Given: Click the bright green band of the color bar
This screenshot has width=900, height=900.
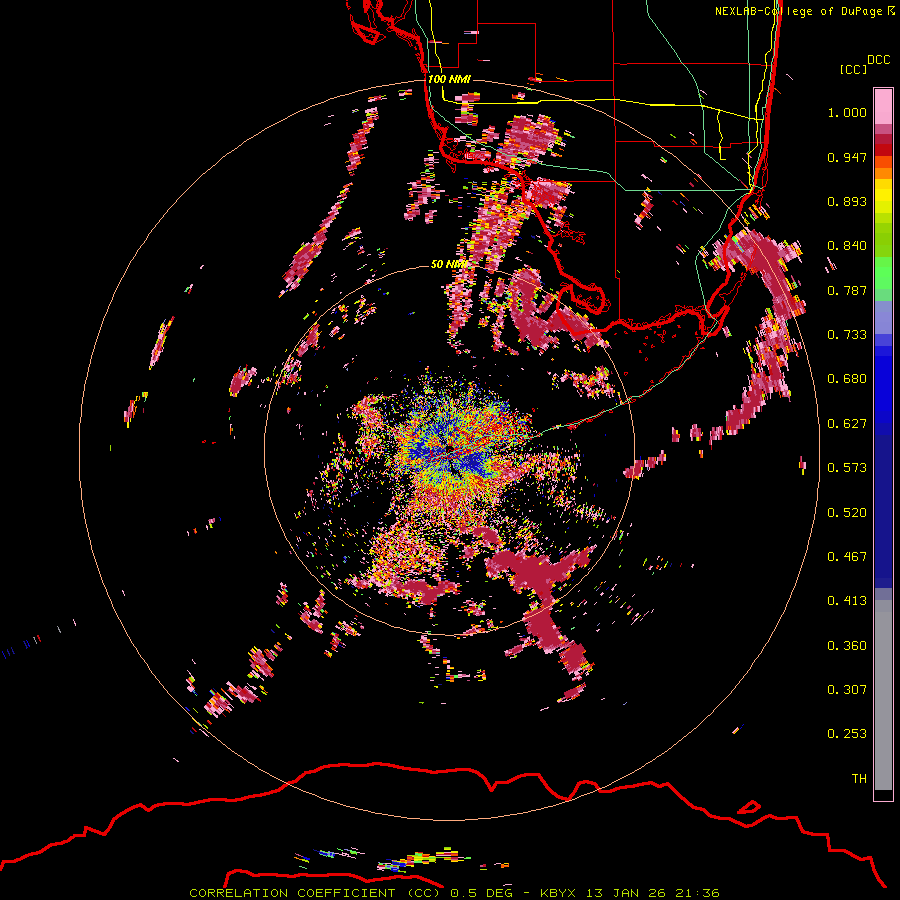Looking at the screenshot, I should [x=883, y=273].
